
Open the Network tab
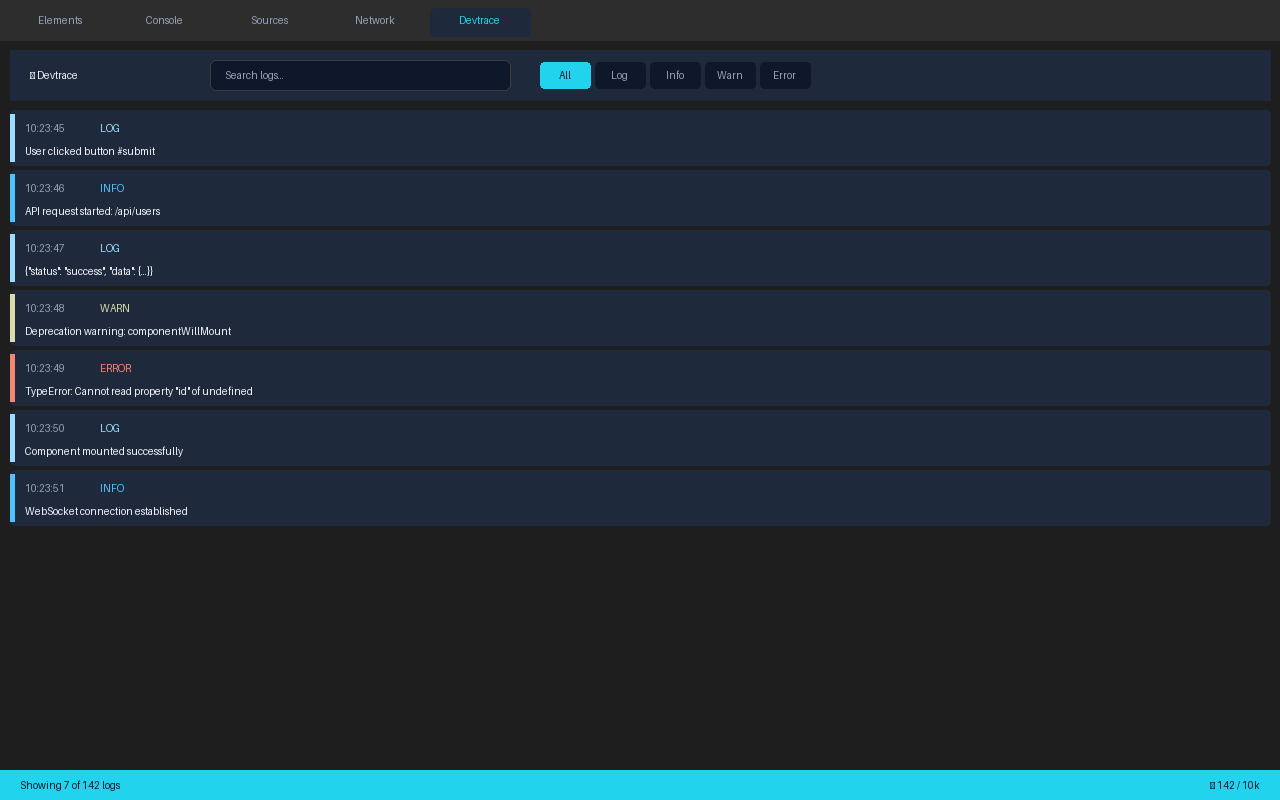[374, 20]
